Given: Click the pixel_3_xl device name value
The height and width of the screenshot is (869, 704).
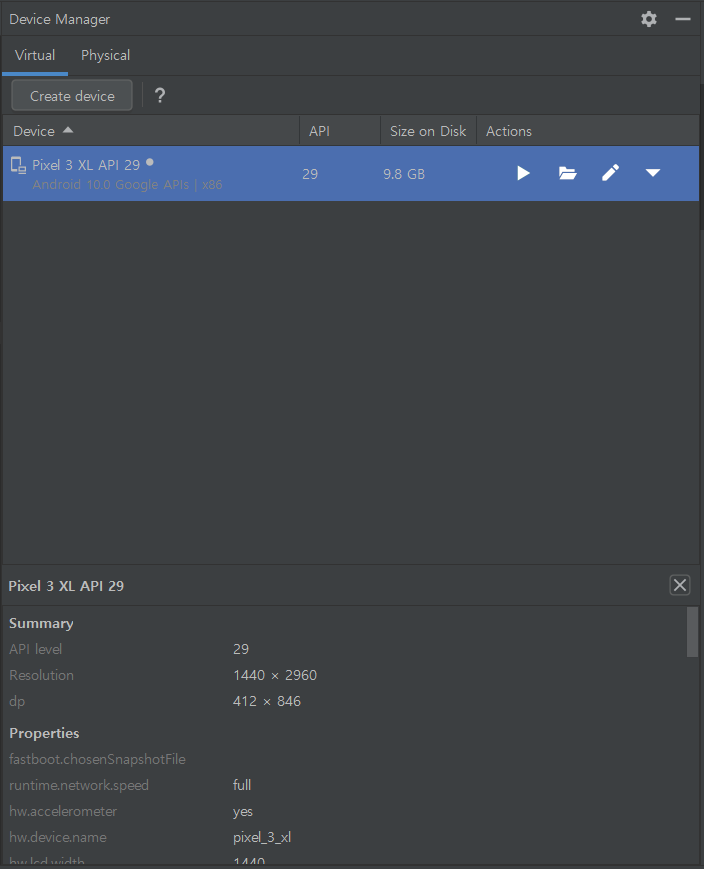Looking at the screenshot, I should (262, 837).
